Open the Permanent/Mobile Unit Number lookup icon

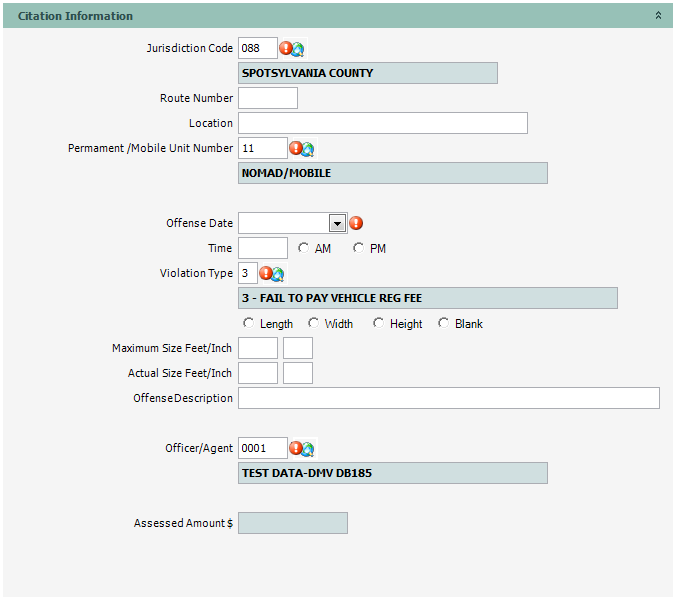pos(308,149)
